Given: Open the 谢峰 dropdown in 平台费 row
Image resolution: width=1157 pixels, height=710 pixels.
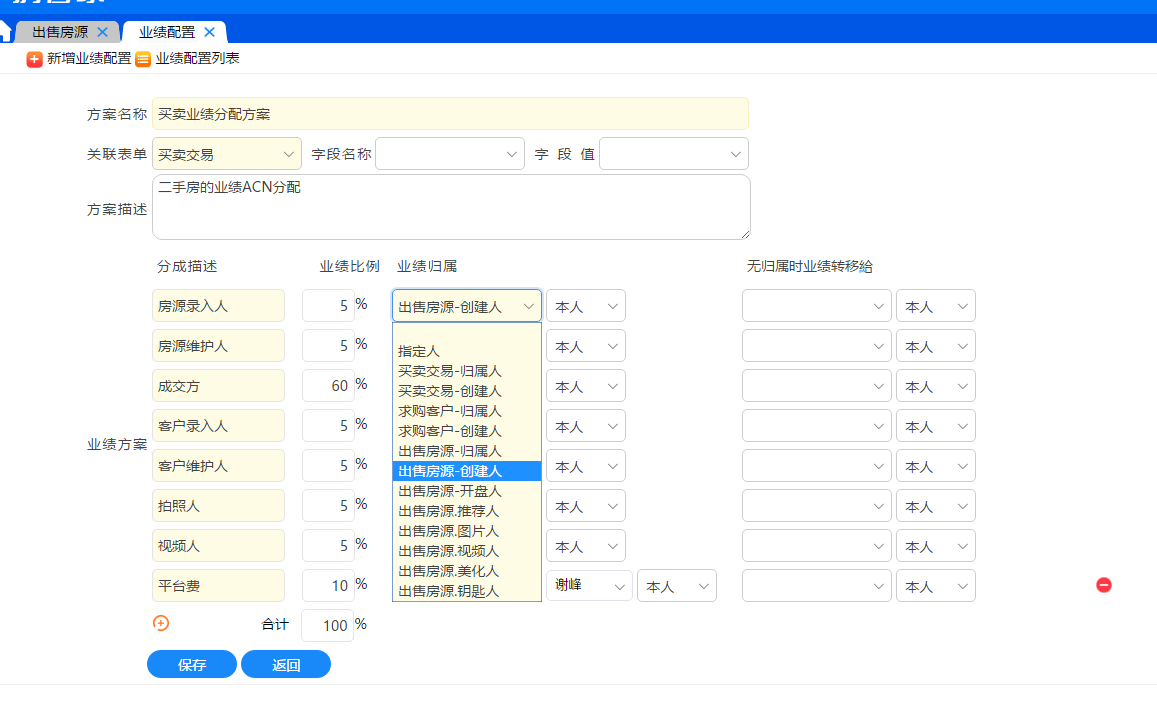Looking at the screenshot, I should [x=589, y=585].
